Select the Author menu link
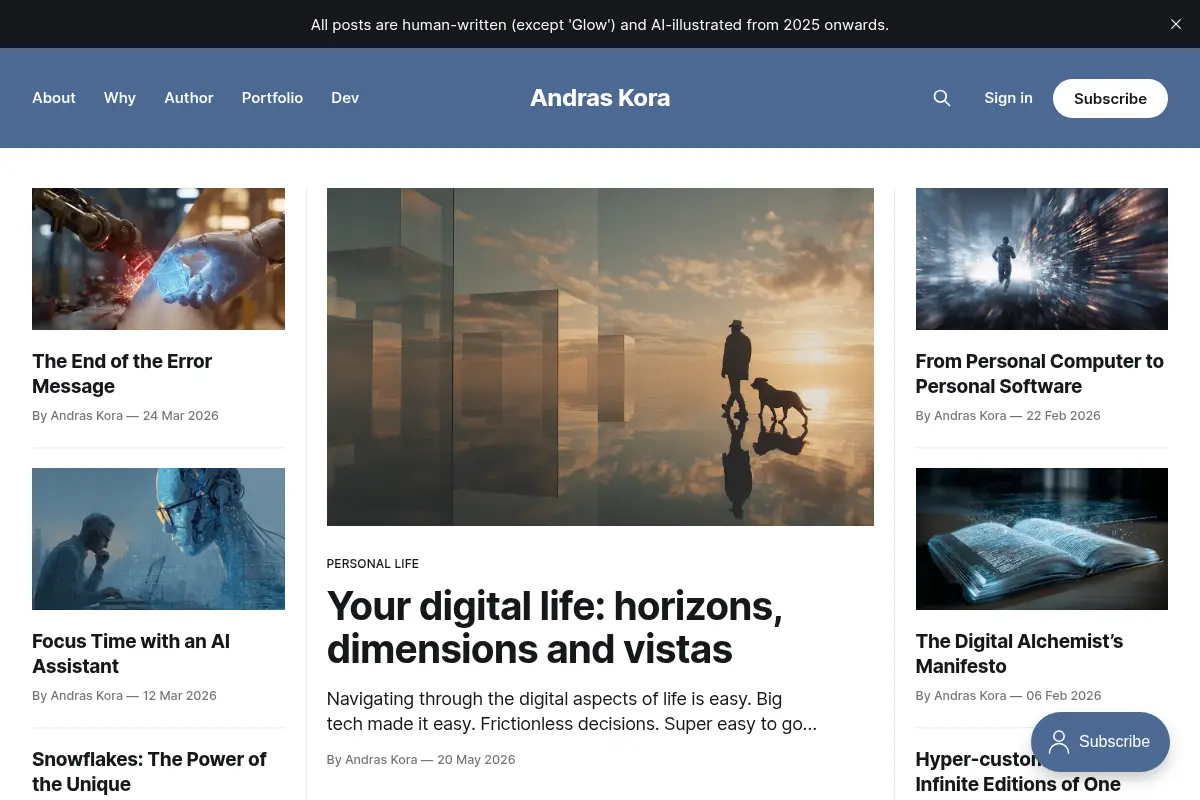Viewport: 1200px width, 800px height. click(189, 98)
